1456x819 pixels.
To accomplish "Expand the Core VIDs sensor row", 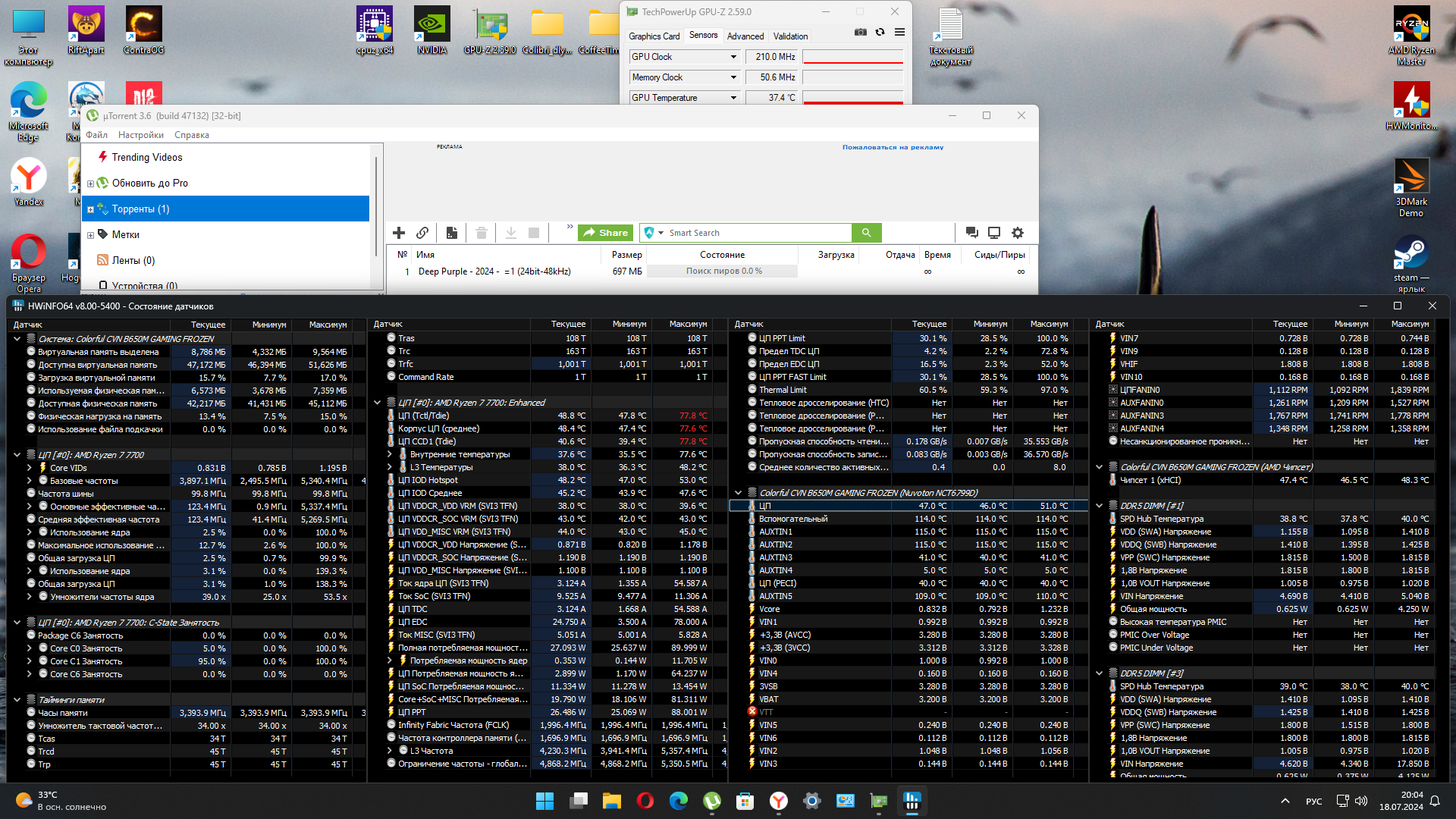I will pos(30,468).
